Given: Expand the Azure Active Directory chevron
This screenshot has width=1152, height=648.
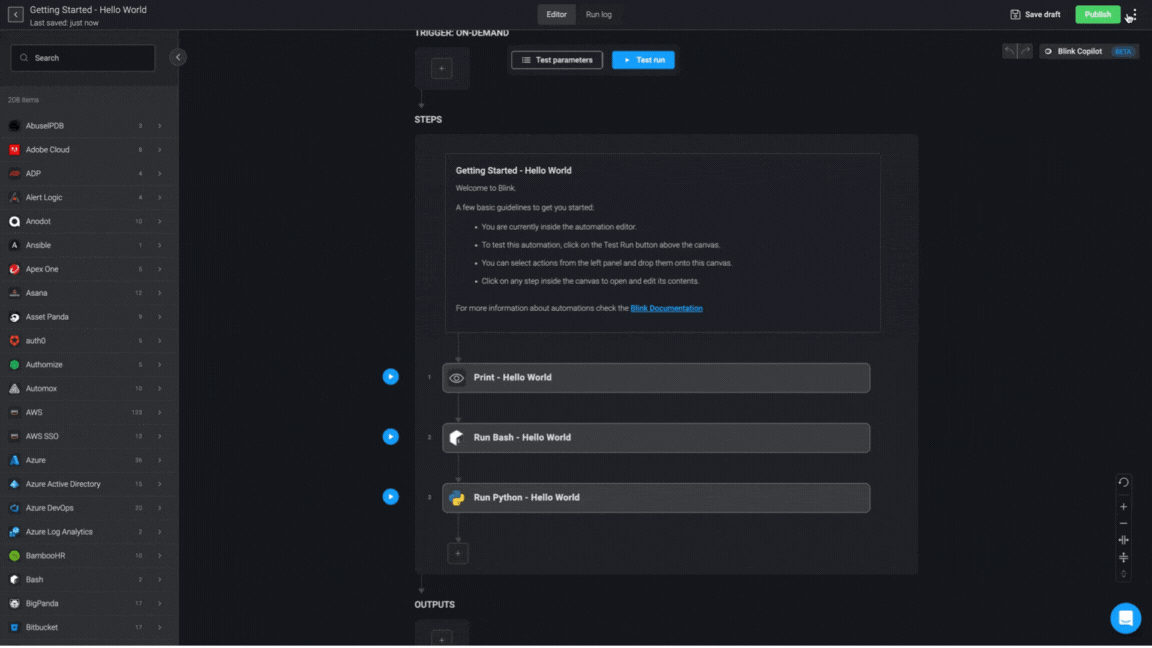Looking at the screenshot, I should click(x=159, y=484).
